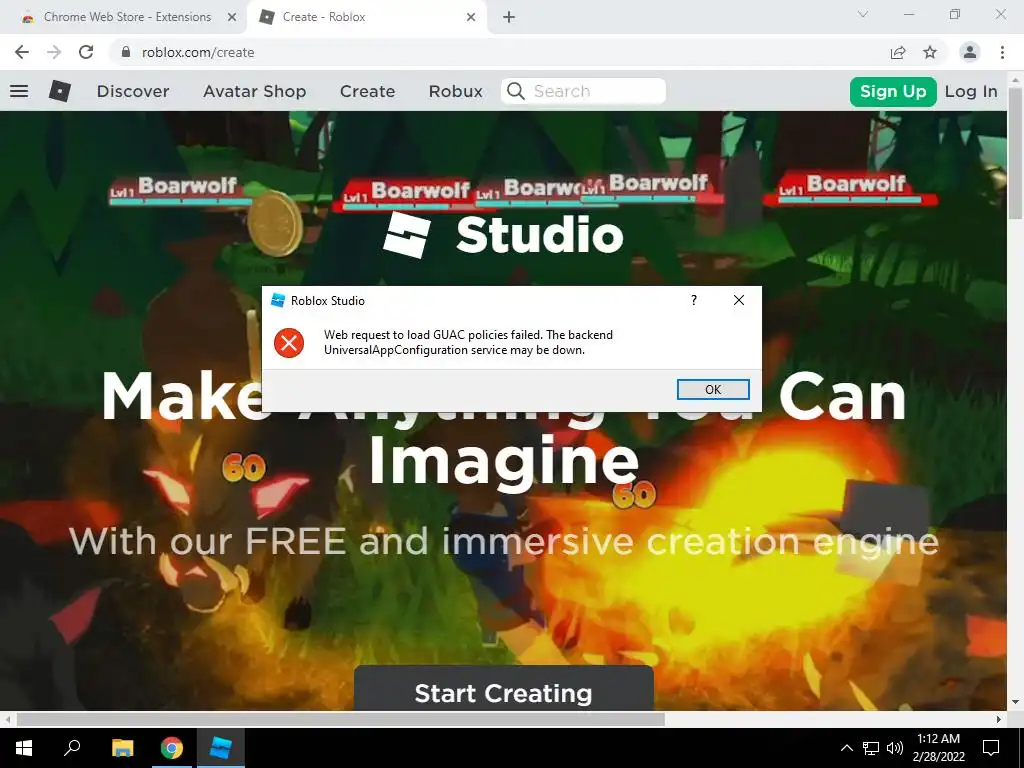
Task: Open the Chrome profile avatar icon
Action: [970, 52]
